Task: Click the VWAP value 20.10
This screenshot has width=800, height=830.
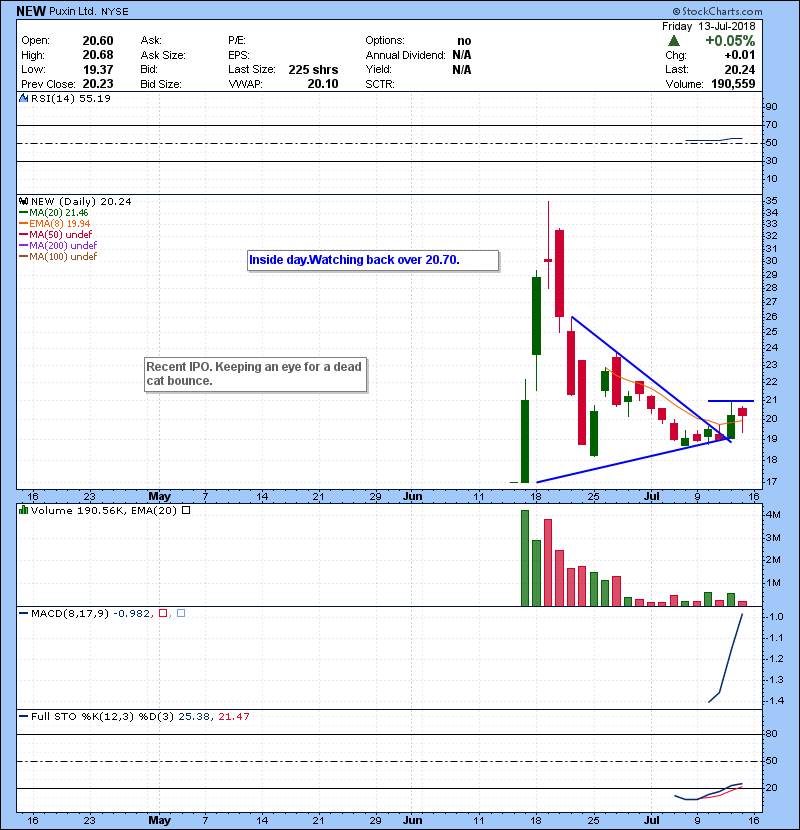Action: [x=323, y=84]
